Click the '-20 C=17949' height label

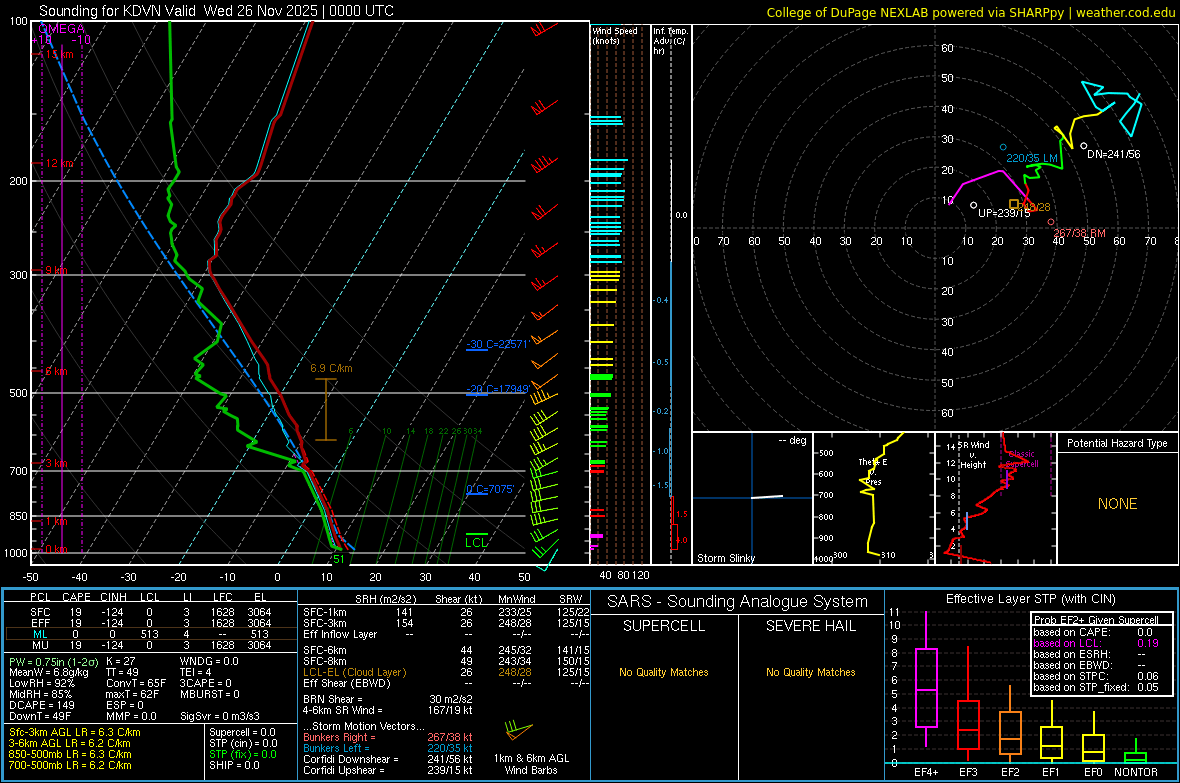(x=498, y=389)
